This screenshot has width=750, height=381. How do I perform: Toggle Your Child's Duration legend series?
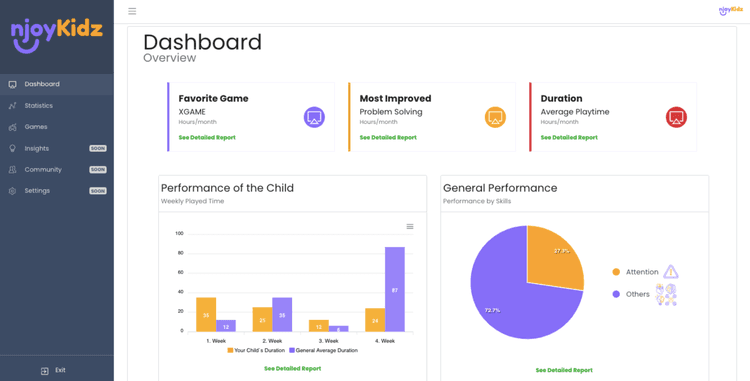(x=256, y=350)
